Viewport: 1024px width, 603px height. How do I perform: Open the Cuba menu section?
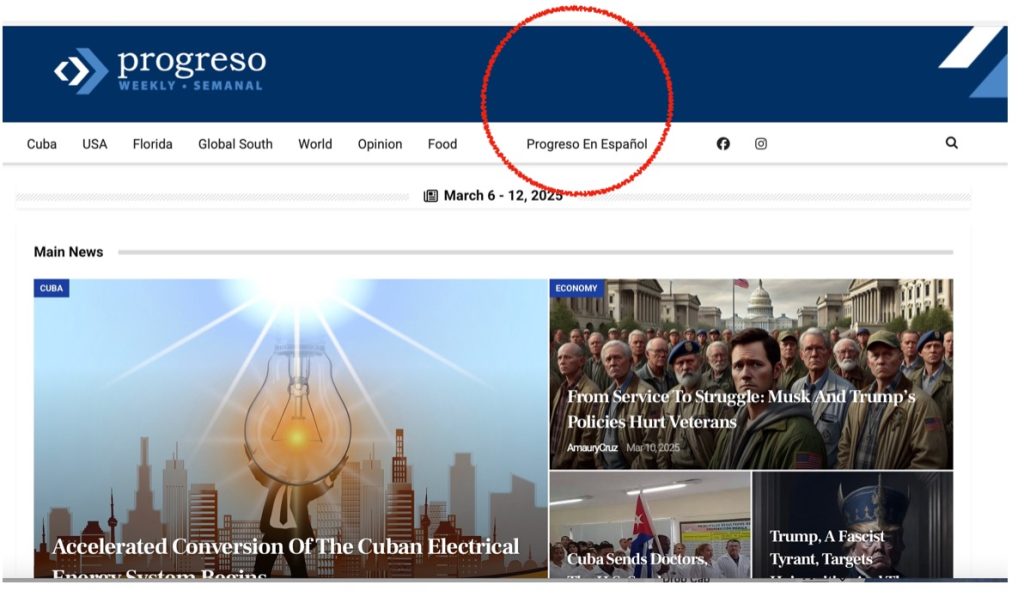42,144
